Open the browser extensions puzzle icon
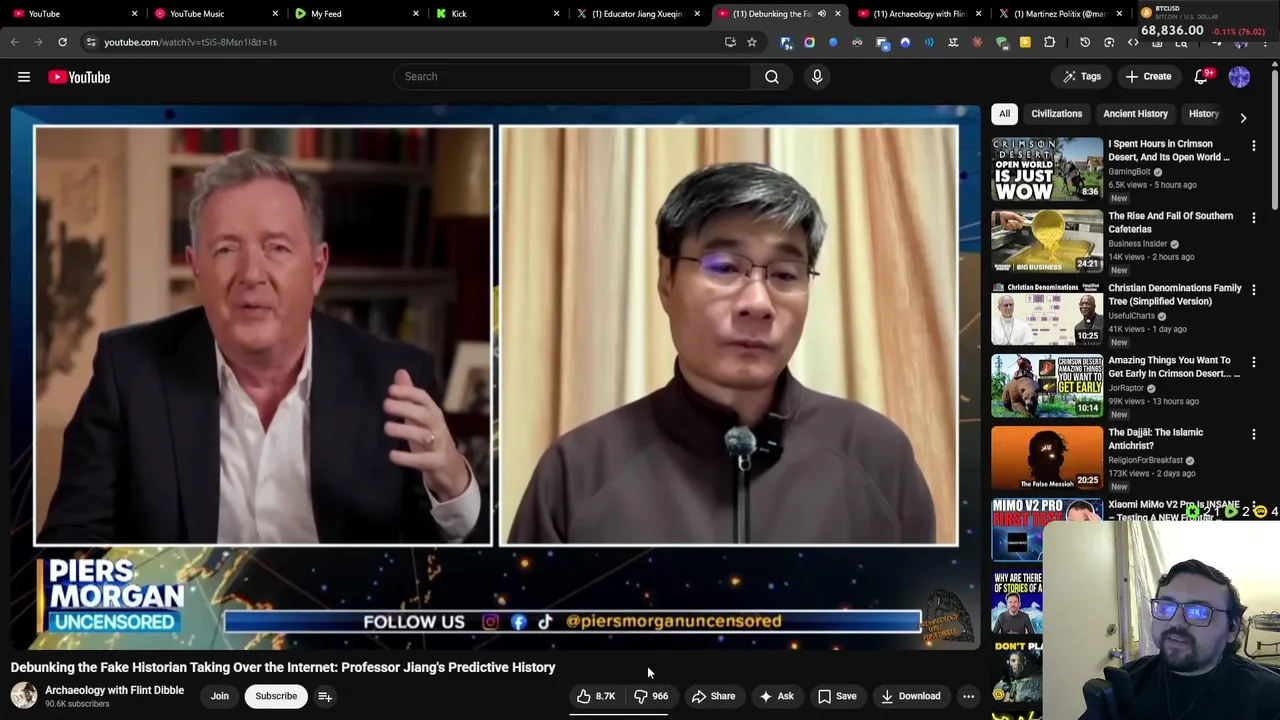This screenshot has height=720, width=1280. 1049,42
